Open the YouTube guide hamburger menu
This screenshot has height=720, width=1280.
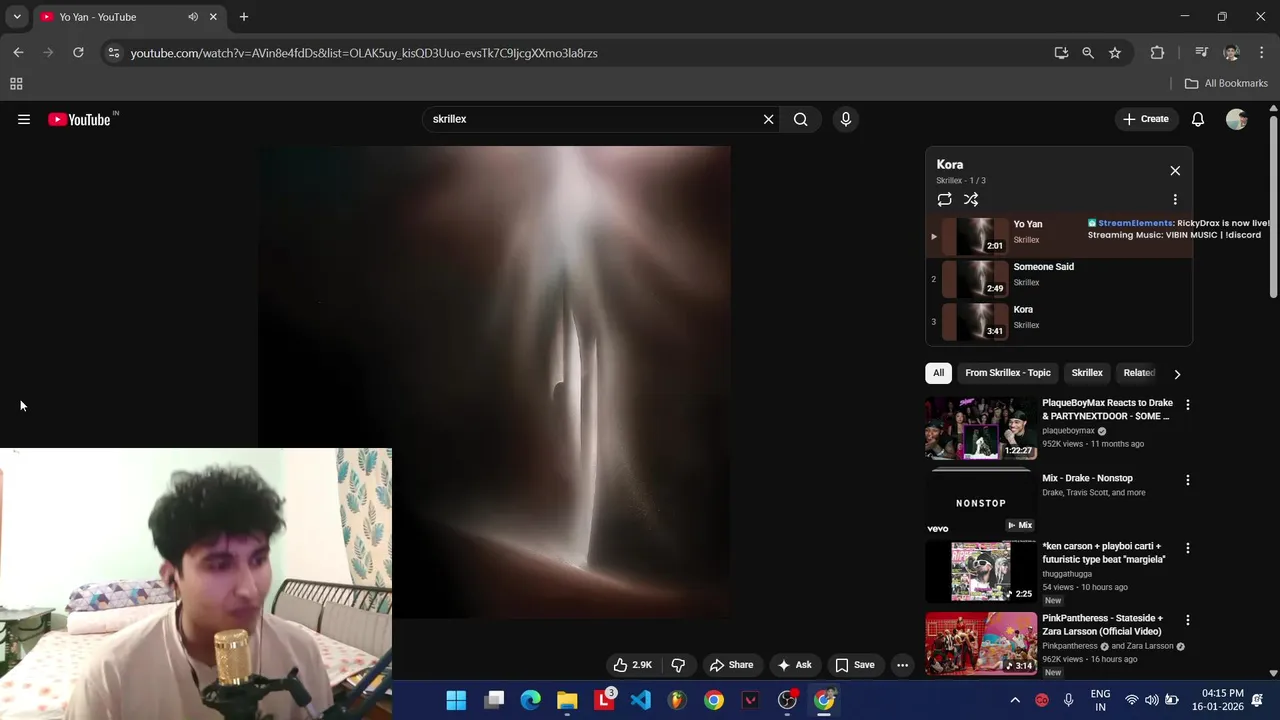coord(24,119)
